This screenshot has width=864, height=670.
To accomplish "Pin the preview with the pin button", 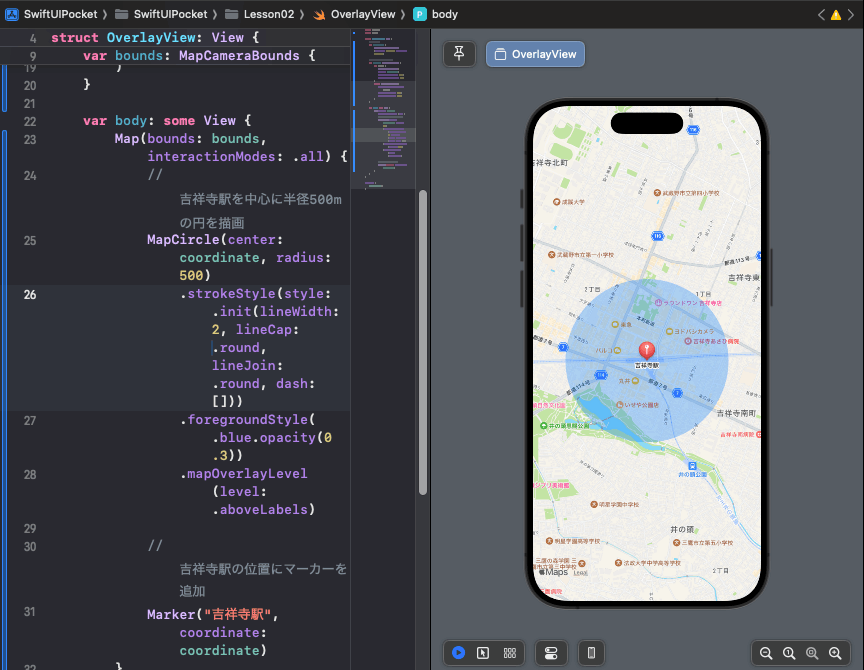I will (459, 54).
